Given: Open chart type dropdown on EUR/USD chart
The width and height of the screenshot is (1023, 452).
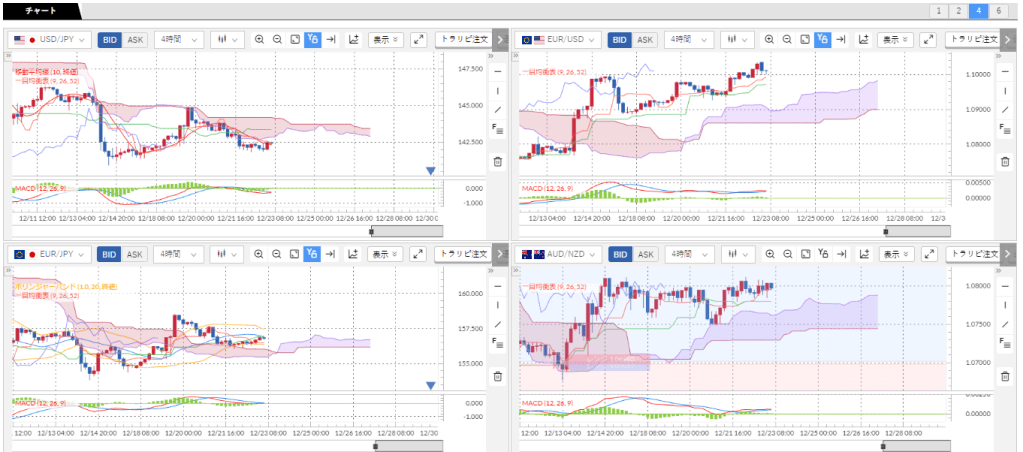Looking at the screenshot, I should (x=735, y=40).
